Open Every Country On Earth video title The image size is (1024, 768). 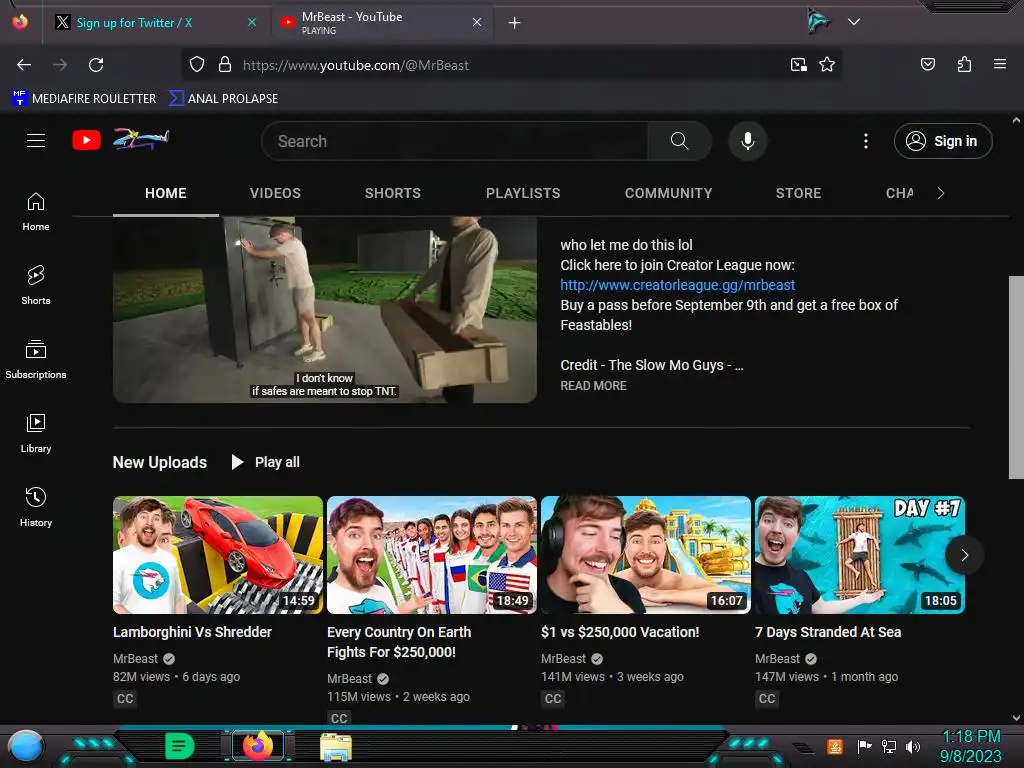click(398, 642)
